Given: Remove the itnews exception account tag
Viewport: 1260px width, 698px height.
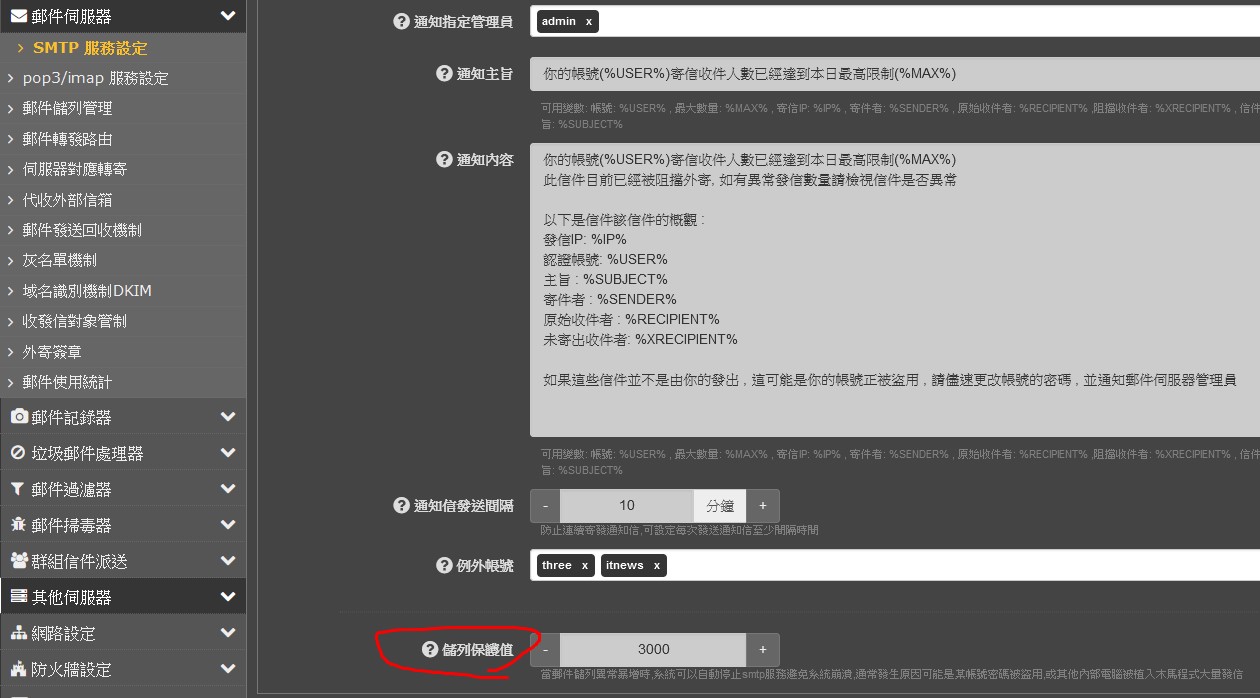Looking at the screenshot, I should click(656, 566).
